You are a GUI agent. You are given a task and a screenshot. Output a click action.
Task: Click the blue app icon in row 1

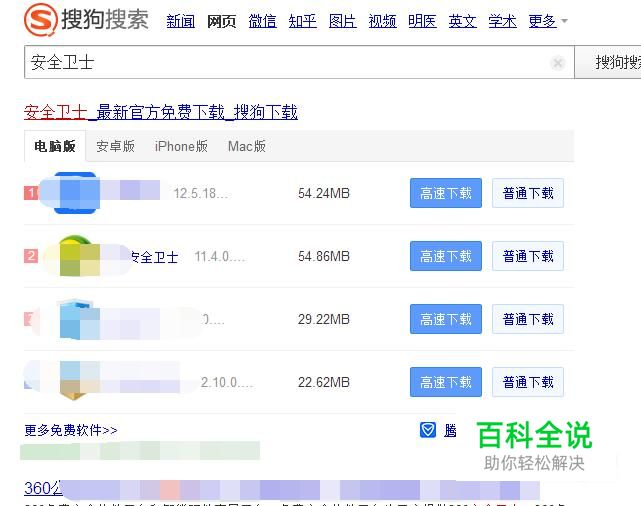coord(76,193)
